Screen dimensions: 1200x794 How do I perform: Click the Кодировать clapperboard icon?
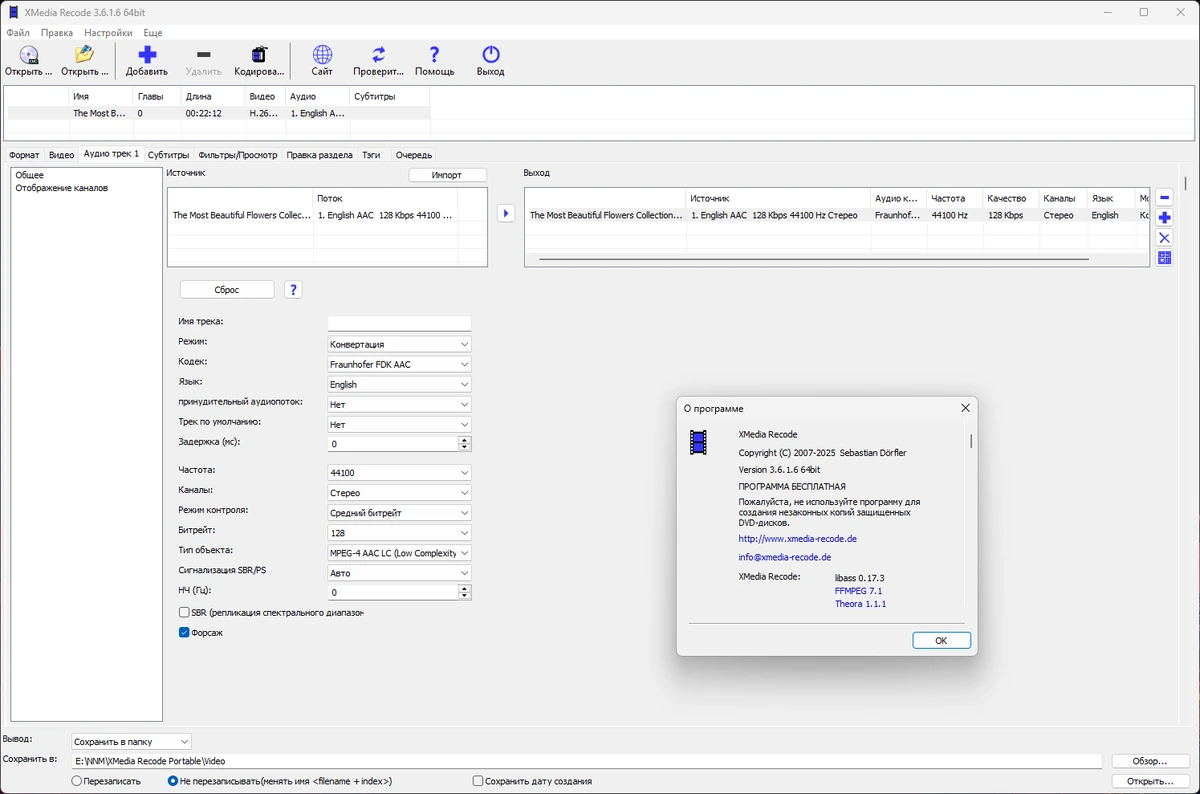click(260, 55)
